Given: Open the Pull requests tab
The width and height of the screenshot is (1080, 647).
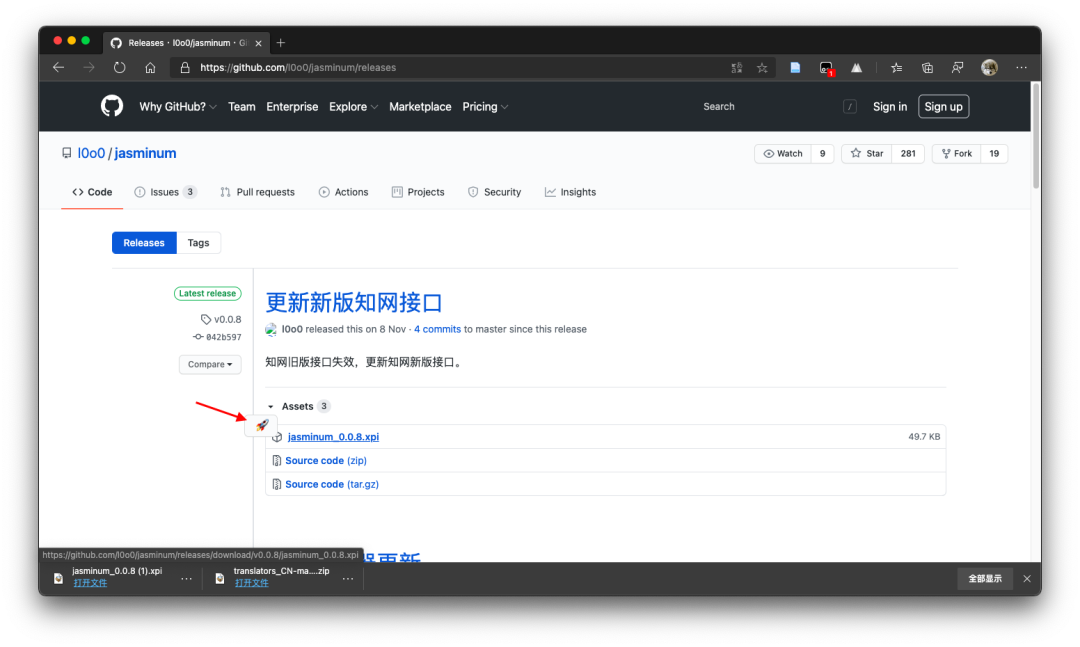Looking at the screenshot, I should (x=258, y=192).
